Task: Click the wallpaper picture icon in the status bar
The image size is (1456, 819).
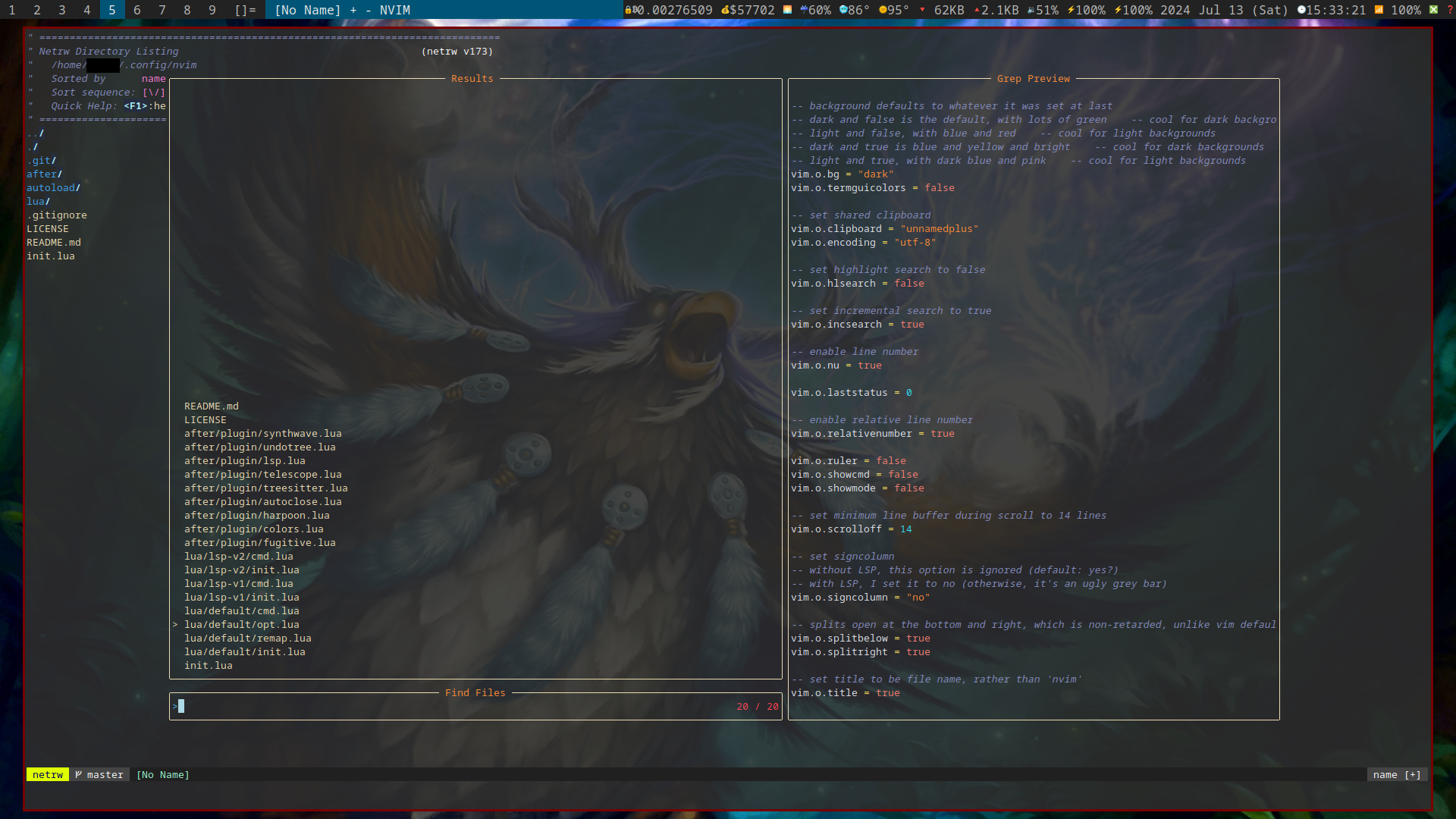Action: (x=787, y=11)
